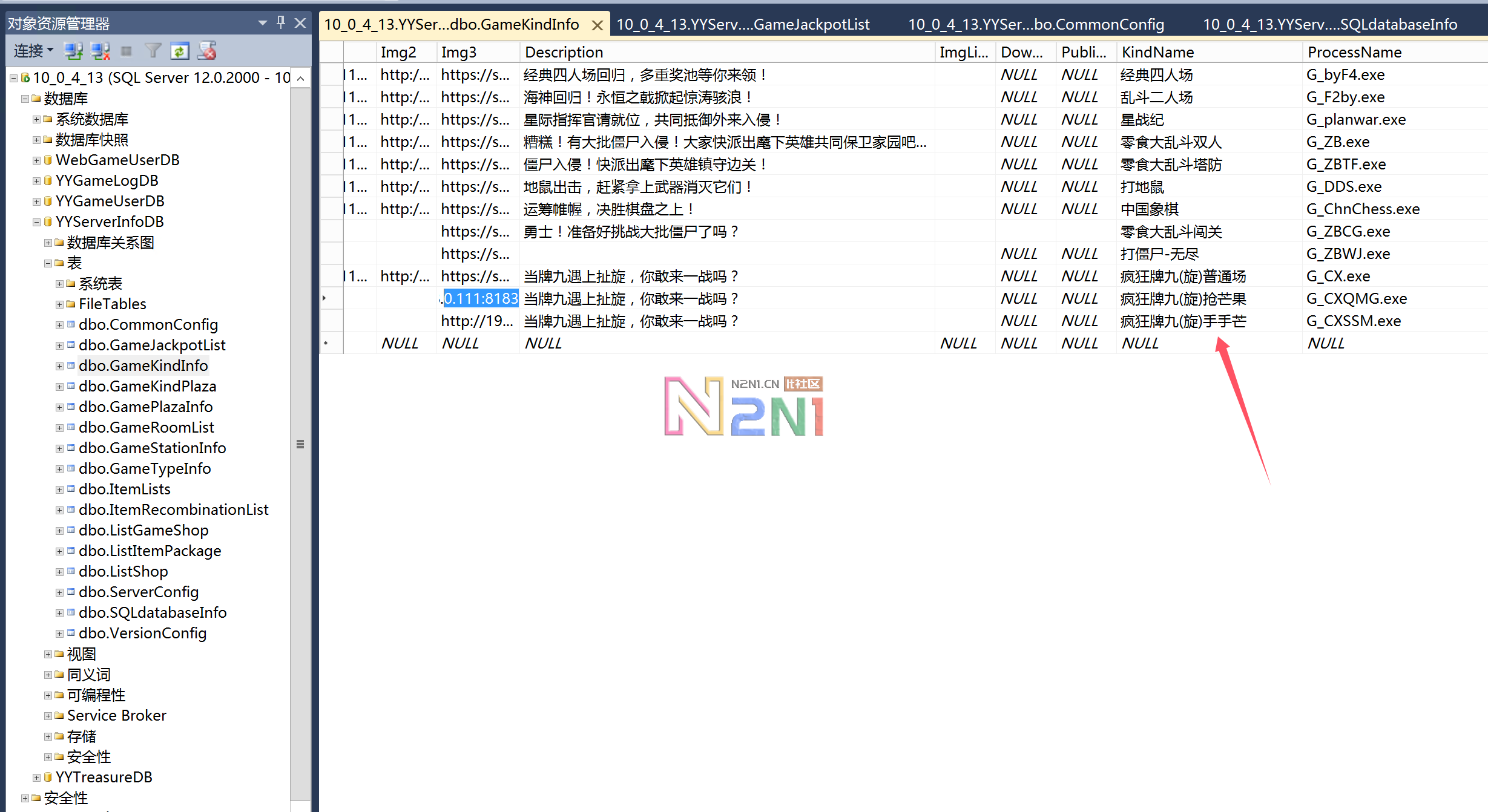
Task: Click the Object Explorer vertical scrollbar thumb
Action: pos(300,444)
